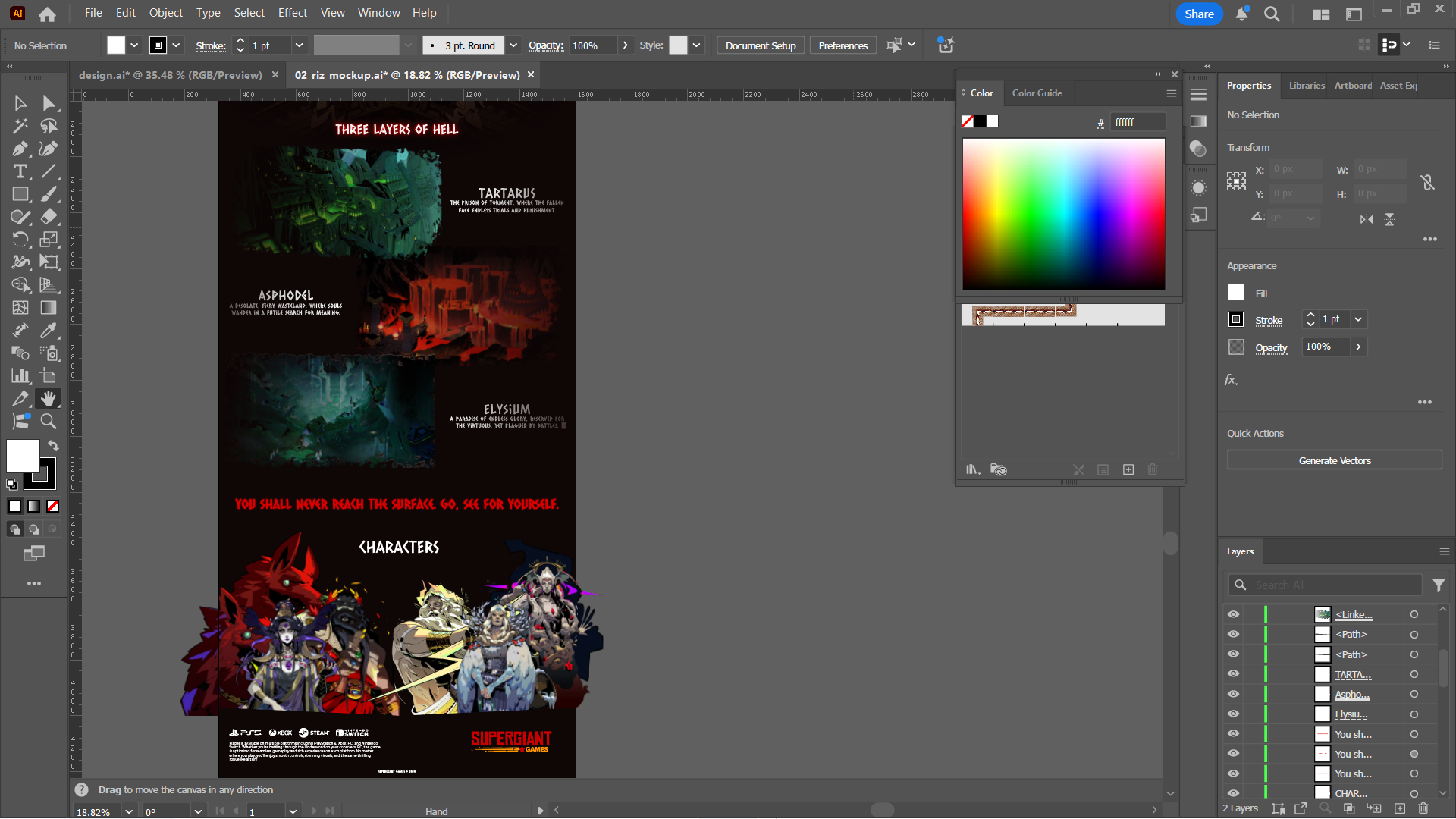This screenshot has height=819, width=1456.
Task: Toggle visibility of Aspho... layer
Action: coord(1233,694)
